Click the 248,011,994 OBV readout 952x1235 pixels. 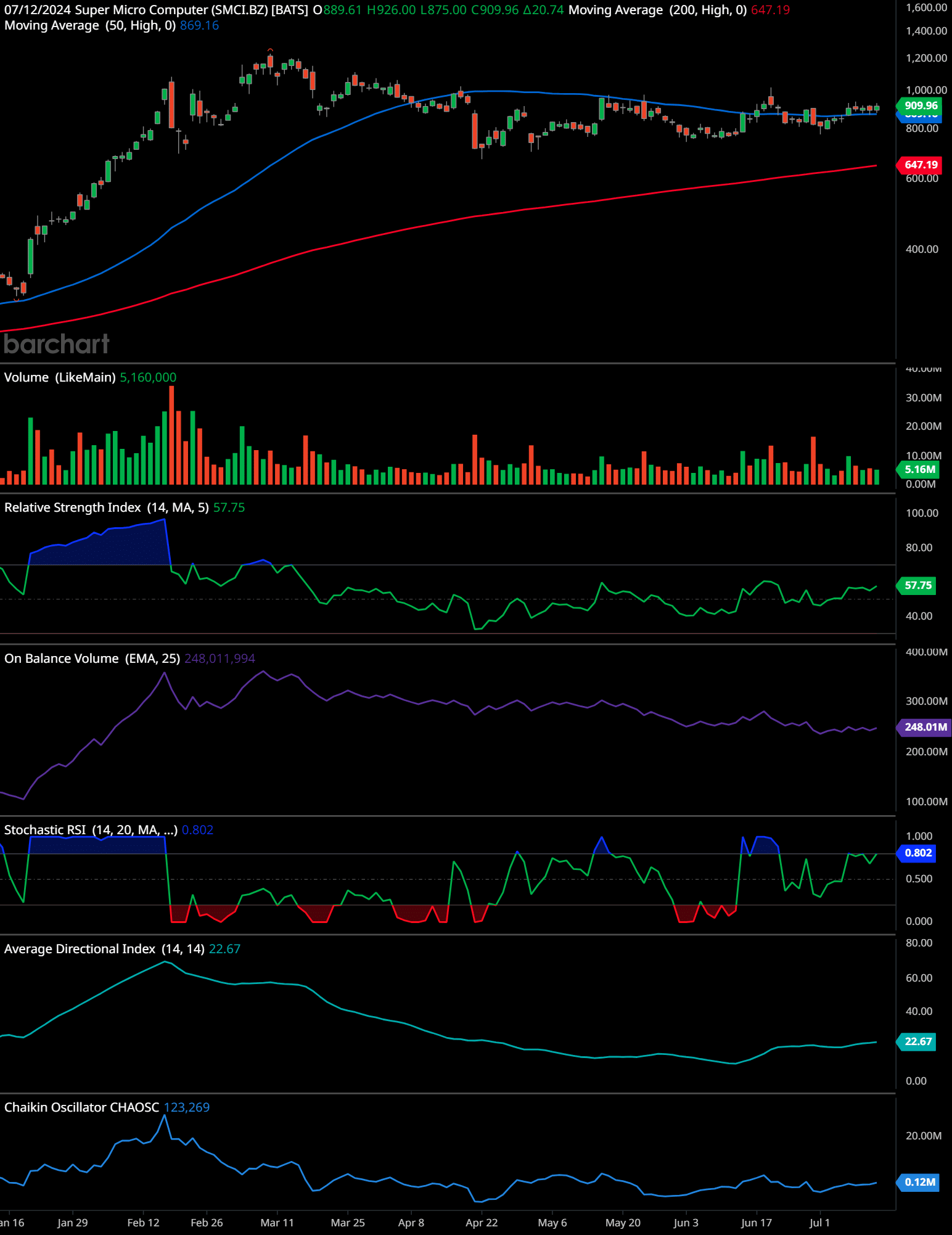pyautogui.click(x=220, y=659)
